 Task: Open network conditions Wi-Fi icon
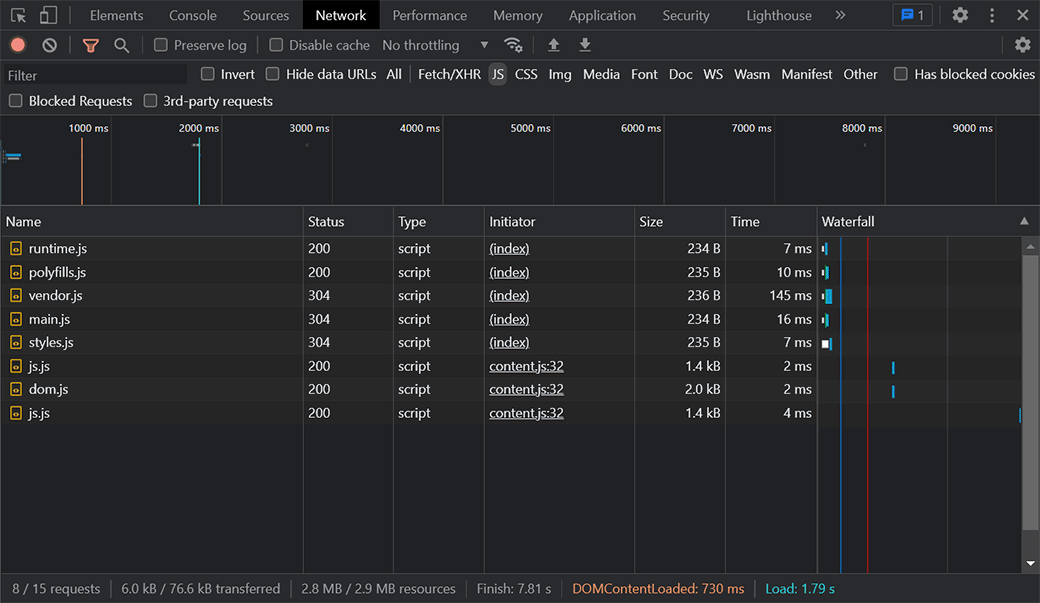point(513,45)
